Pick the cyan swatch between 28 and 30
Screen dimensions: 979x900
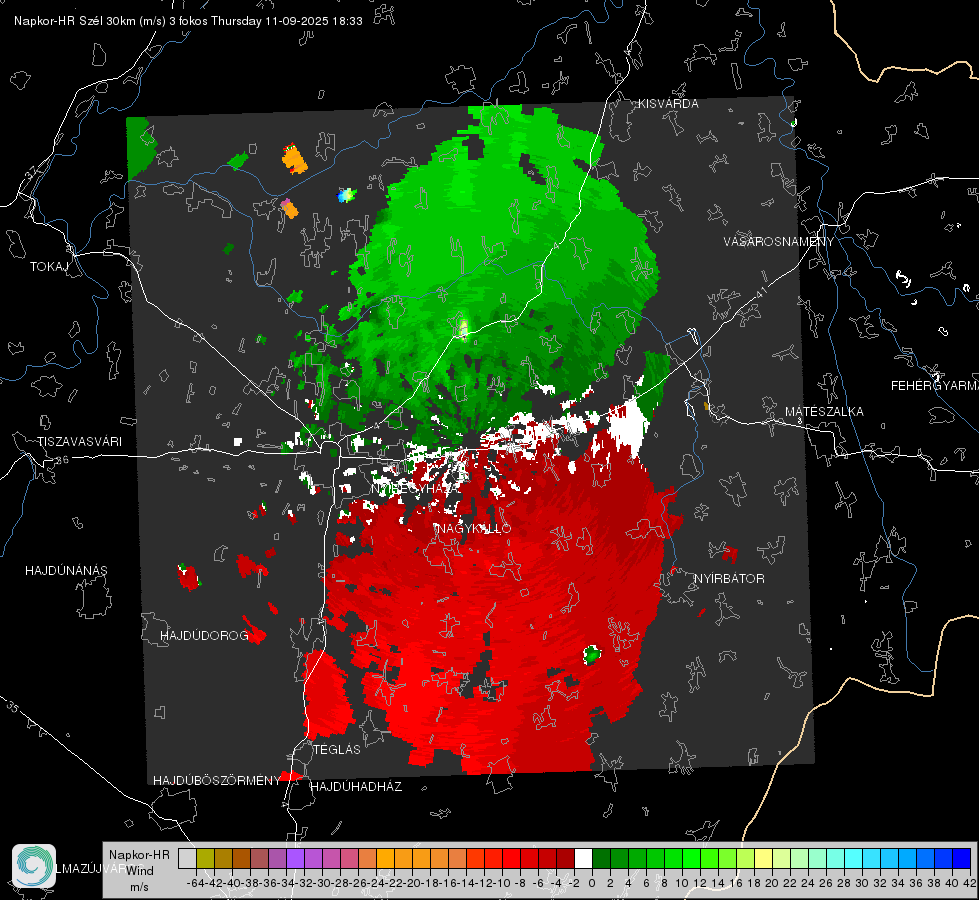coord(854,858)
